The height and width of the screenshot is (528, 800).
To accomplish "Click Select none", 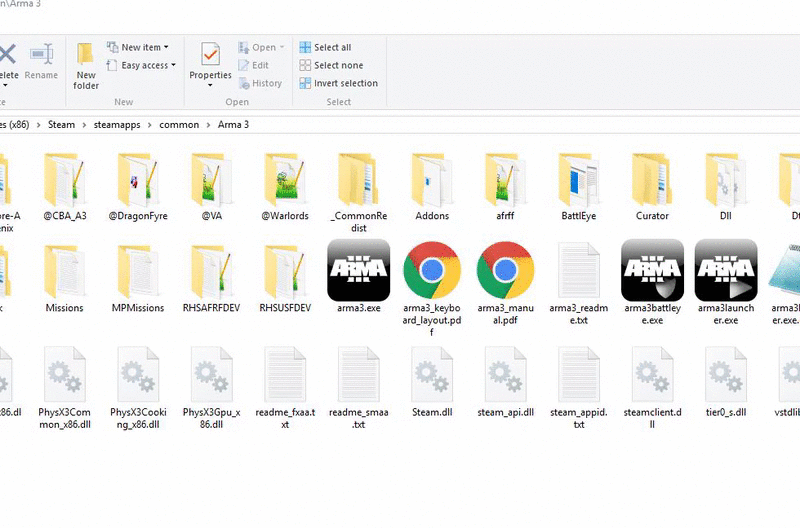I will pyautogui.click(x=332, y=65).
